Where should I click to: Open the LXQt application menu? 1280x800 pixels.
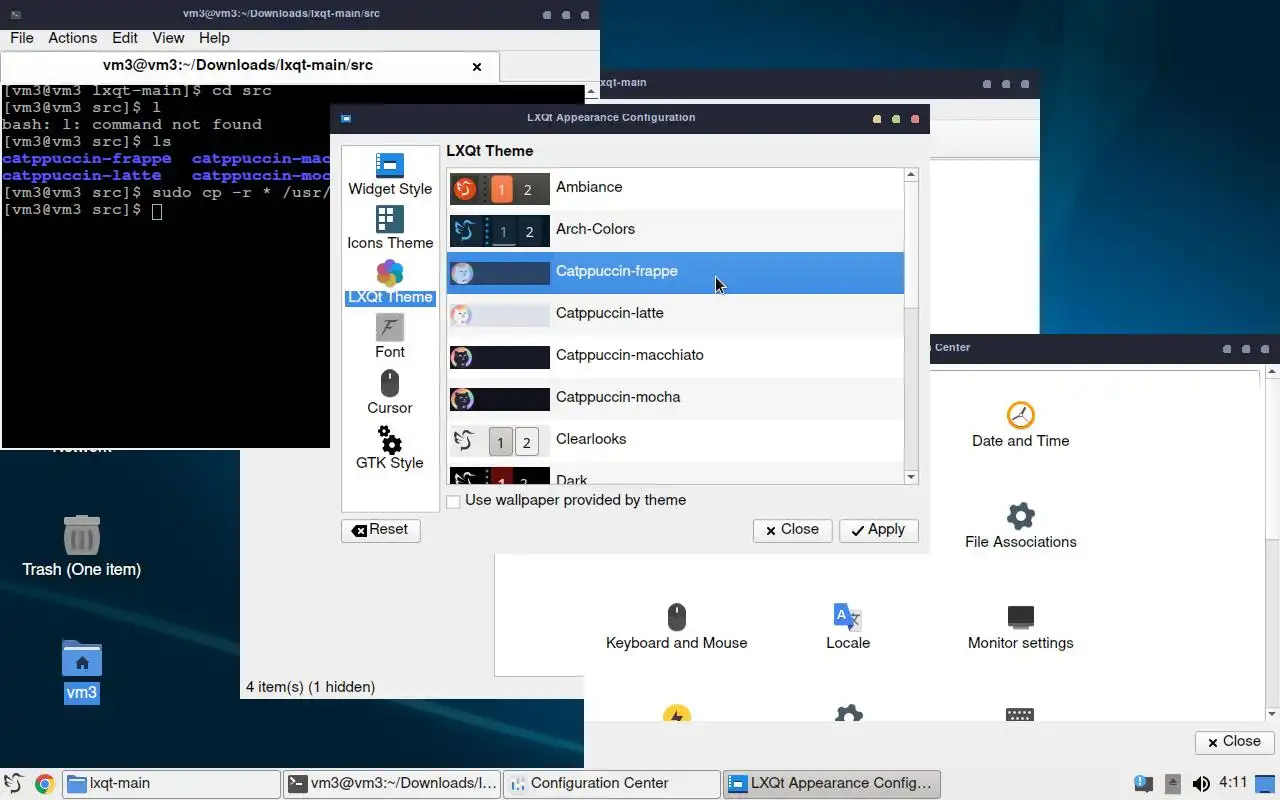point(14,784)
